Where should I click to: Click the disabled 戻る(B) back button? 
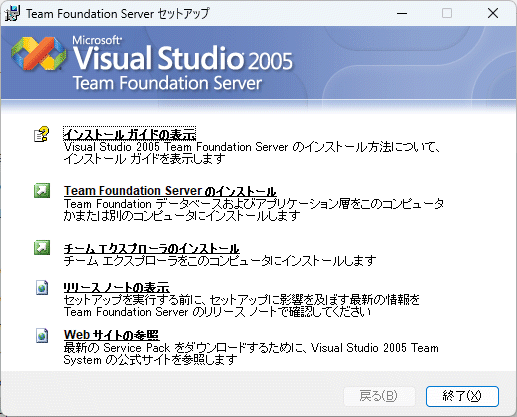379,396
